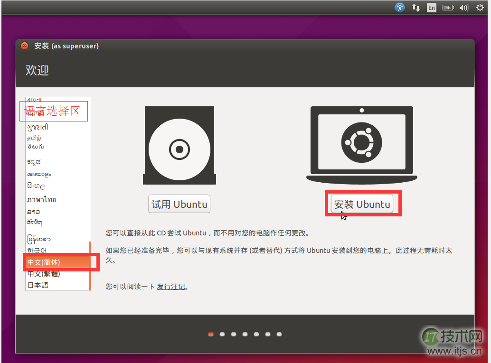Screen dimensions: 491x363
Task: Select Lao ລາວ in the language list
Action: tap(57, 212)
